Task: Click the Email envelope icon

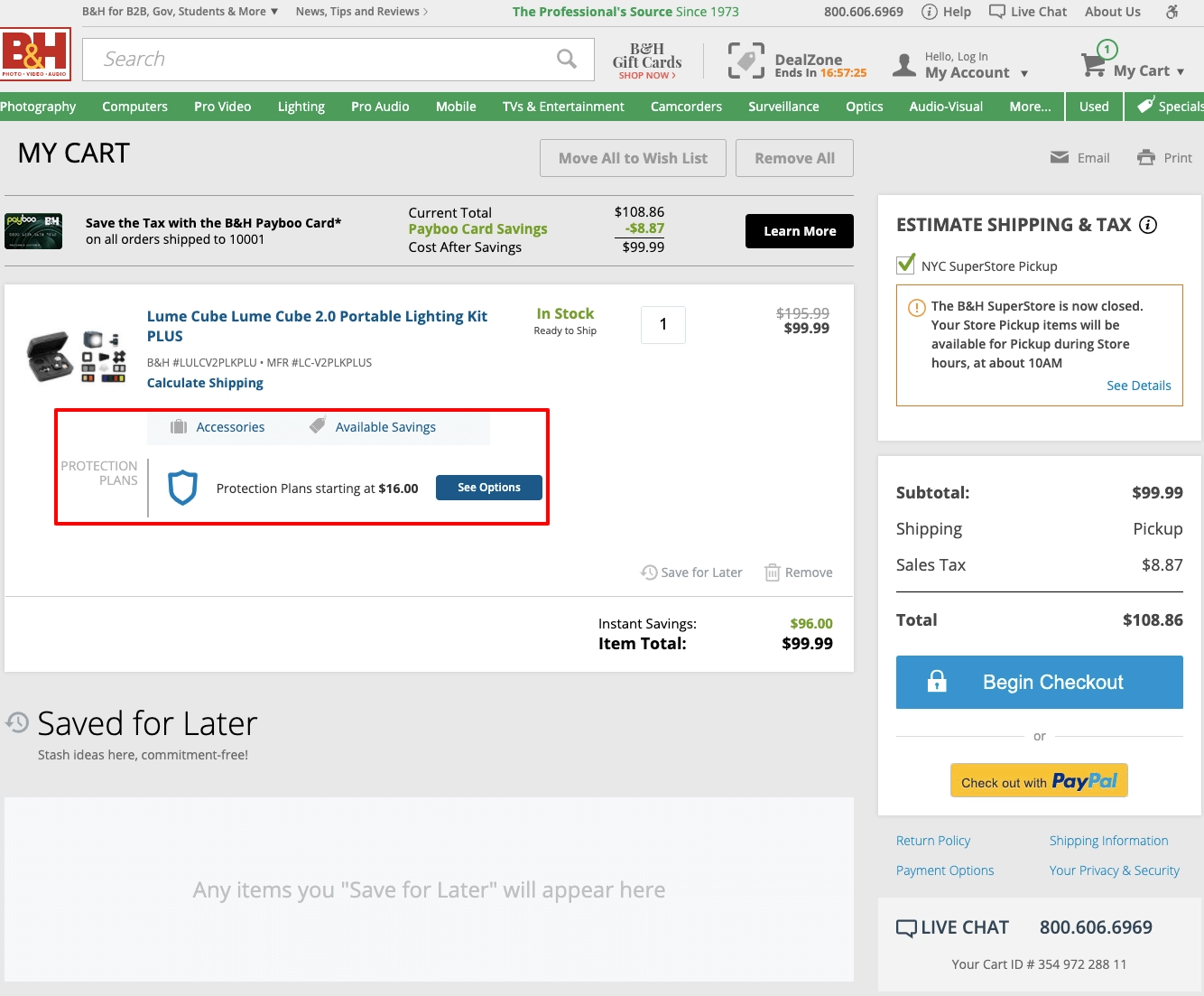Action: [1060, 158]
